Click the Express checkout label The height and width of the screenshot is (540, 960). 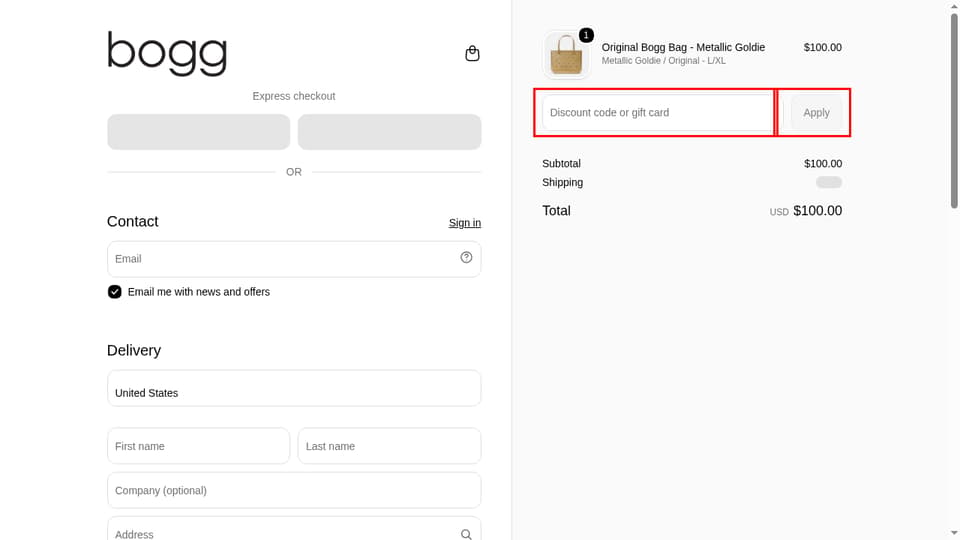click(294, 96)
